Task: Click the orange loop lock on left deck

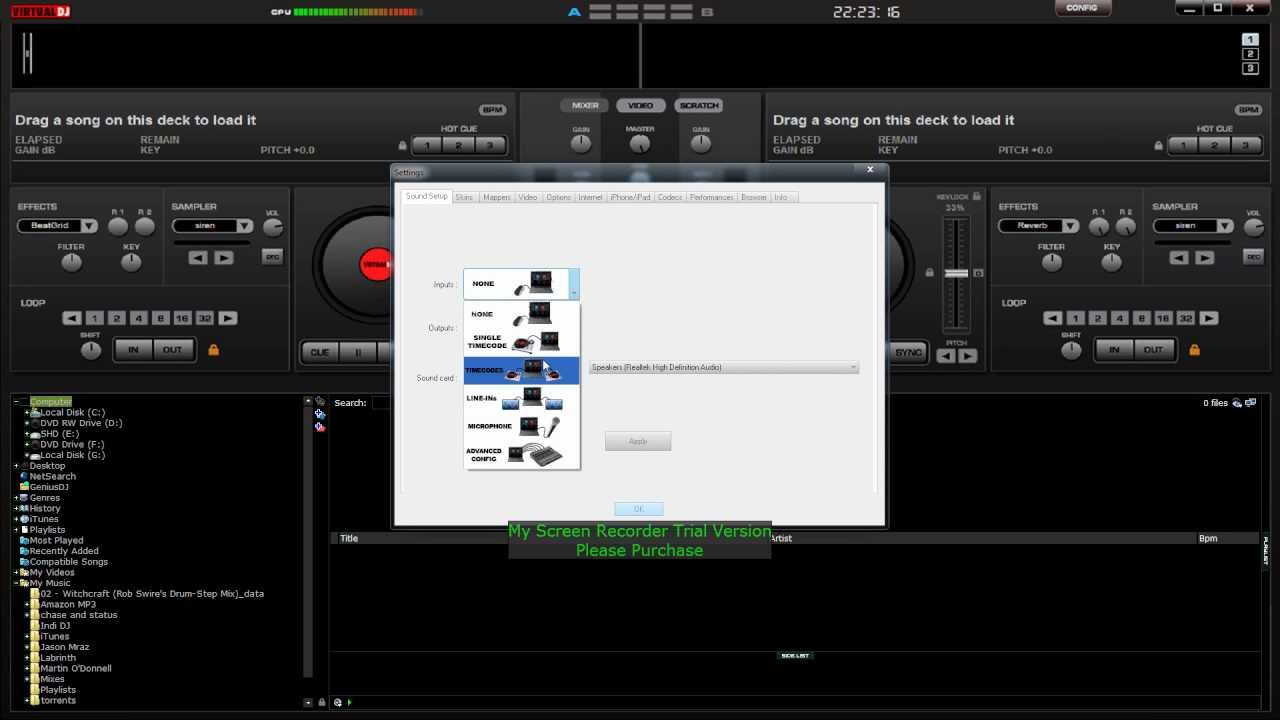Action: [213, 350]
